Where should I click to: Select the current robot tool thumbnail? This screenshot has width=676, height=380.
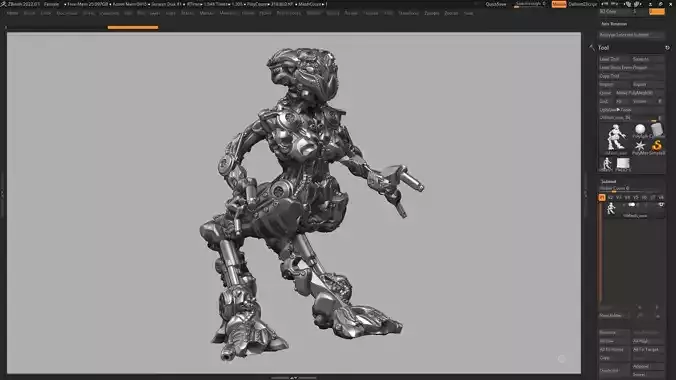[615, 138]
